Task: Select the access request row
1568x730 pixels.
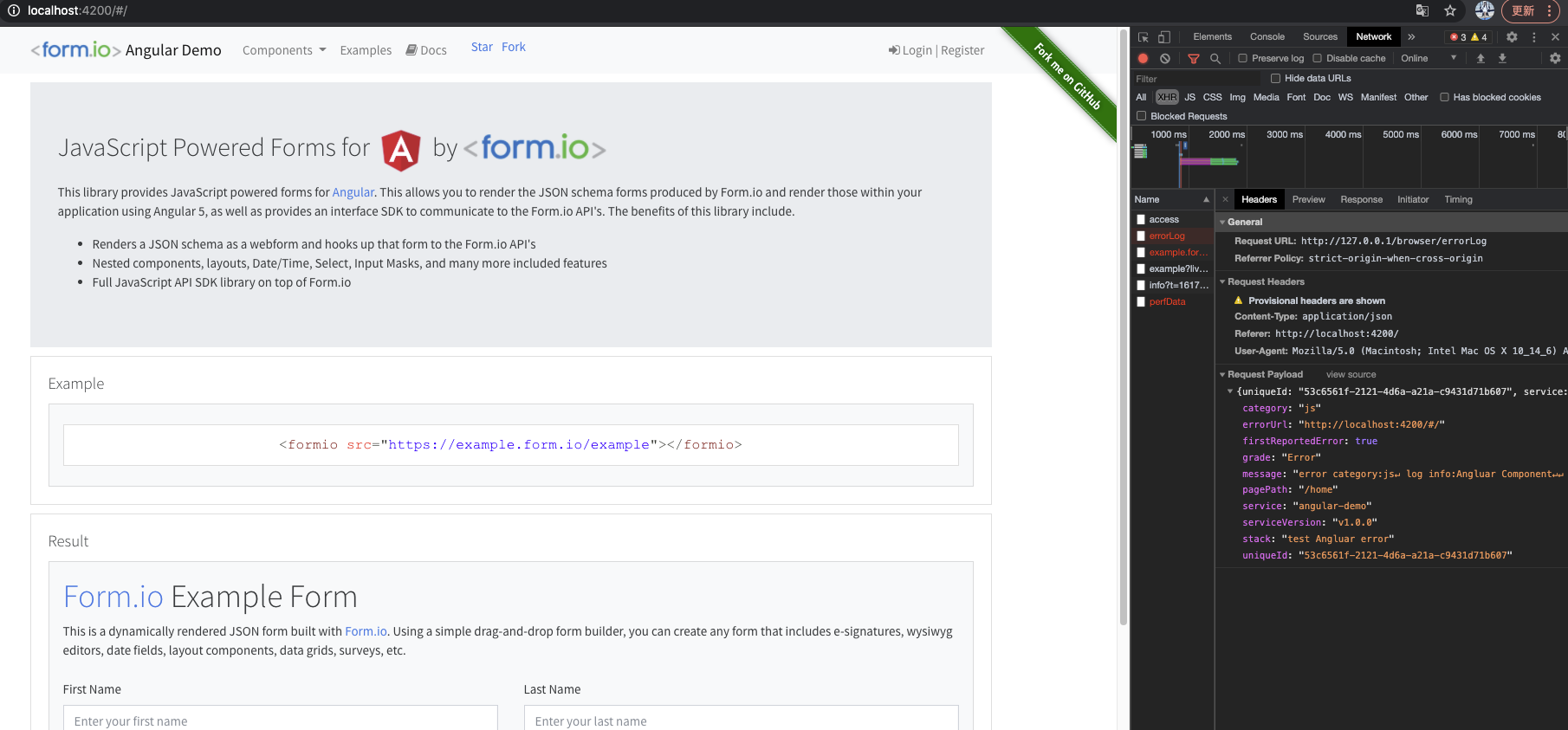Action: pos(1173,219)
